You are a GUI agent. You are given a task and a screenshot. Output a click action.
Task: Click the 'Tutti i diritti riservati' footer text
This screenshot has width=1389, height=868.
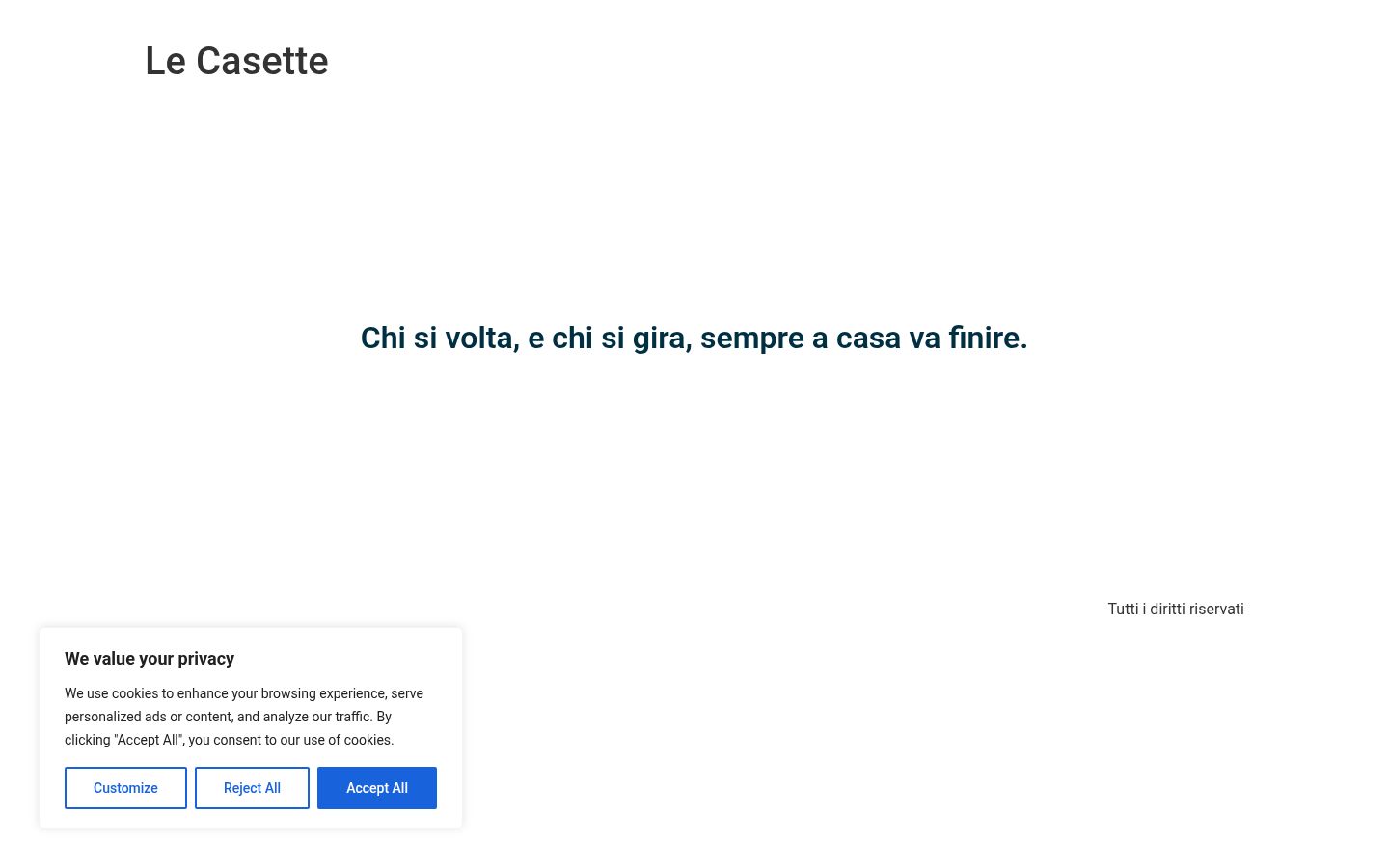coord(1176,609)
